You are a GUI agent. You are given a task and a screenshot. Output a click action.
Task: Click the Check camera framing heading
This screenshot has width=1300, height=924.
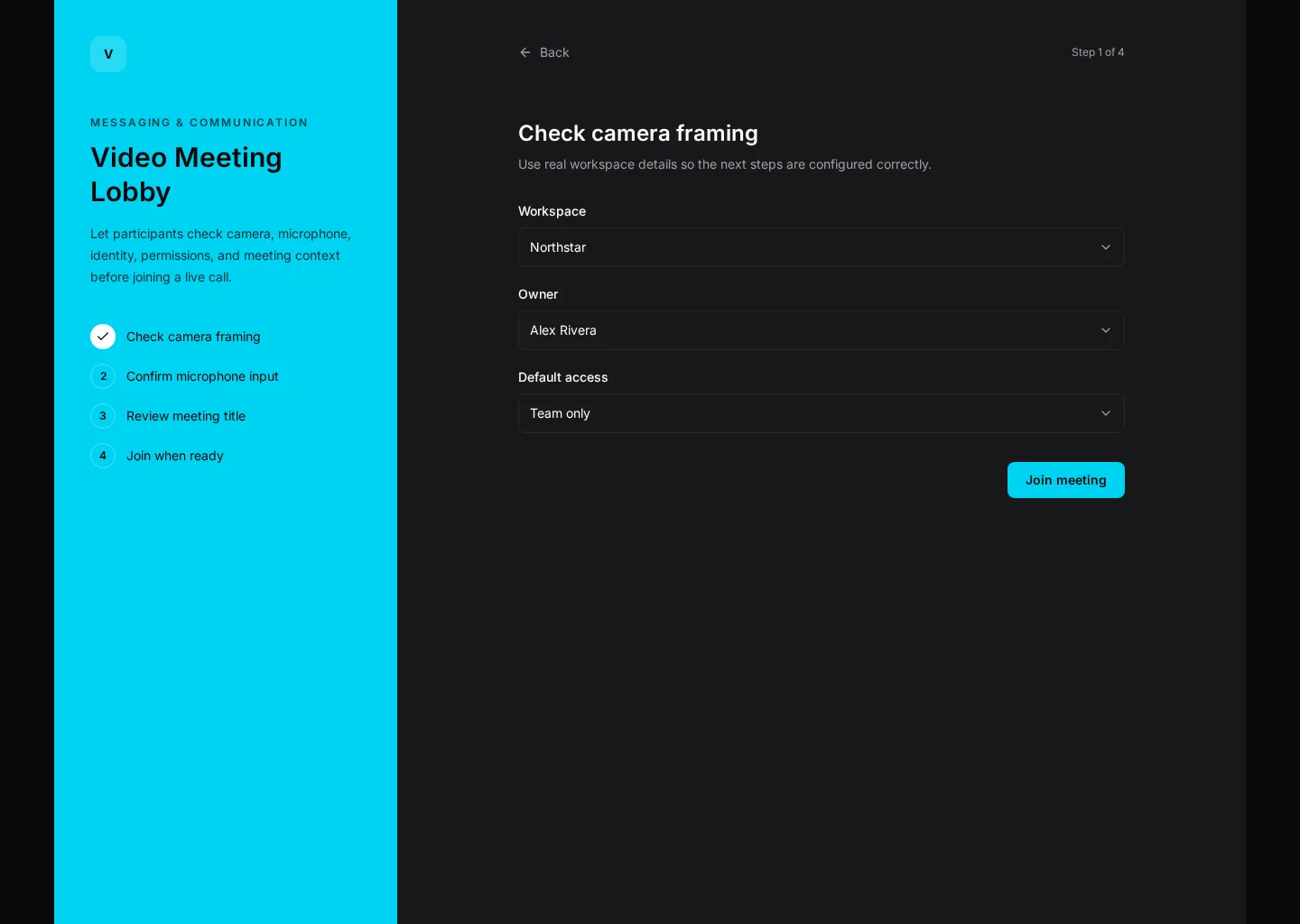[x=638, y=134]
